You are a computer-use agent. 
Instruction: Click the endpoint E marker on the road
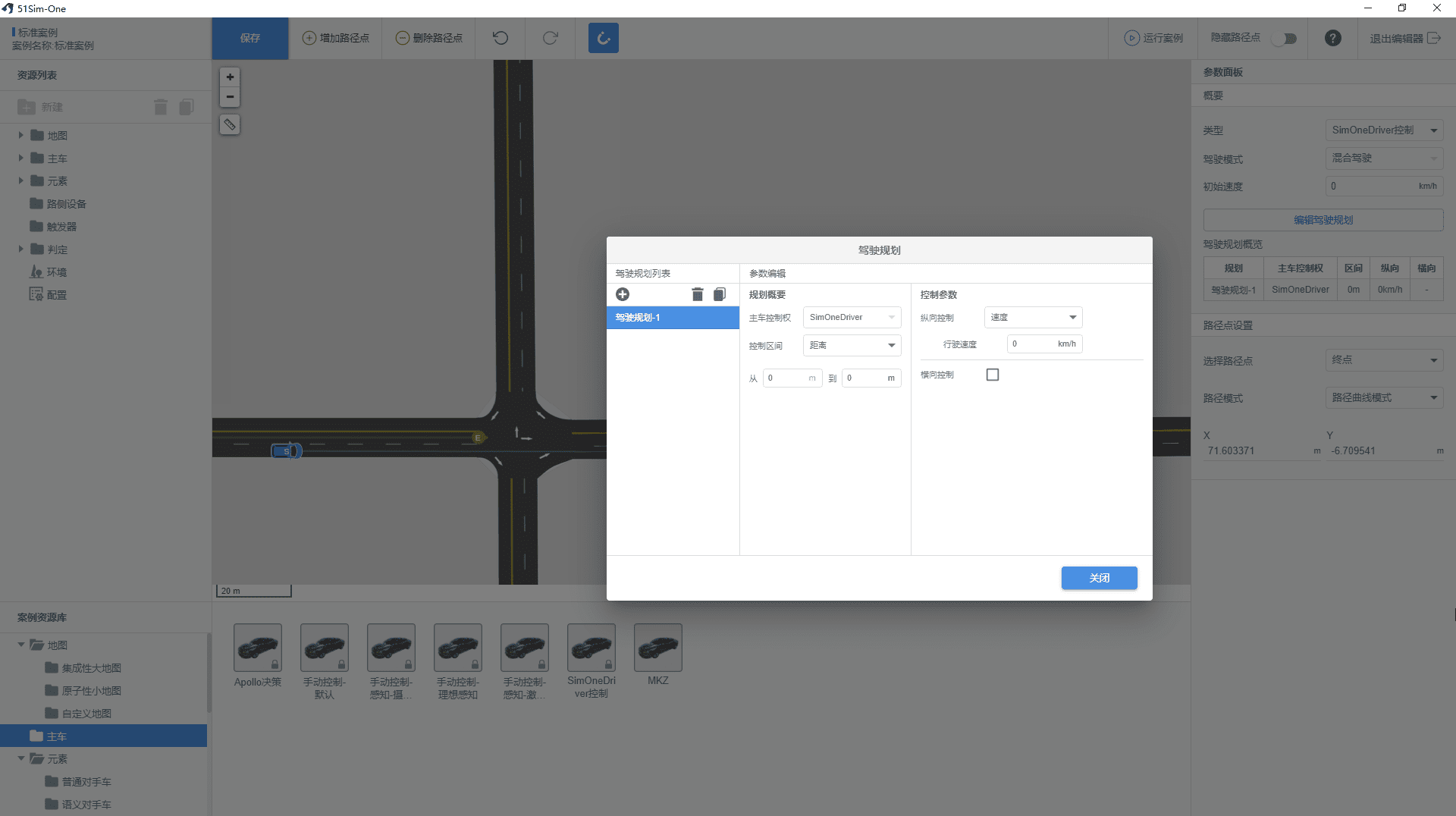click(x=478, y=438)
